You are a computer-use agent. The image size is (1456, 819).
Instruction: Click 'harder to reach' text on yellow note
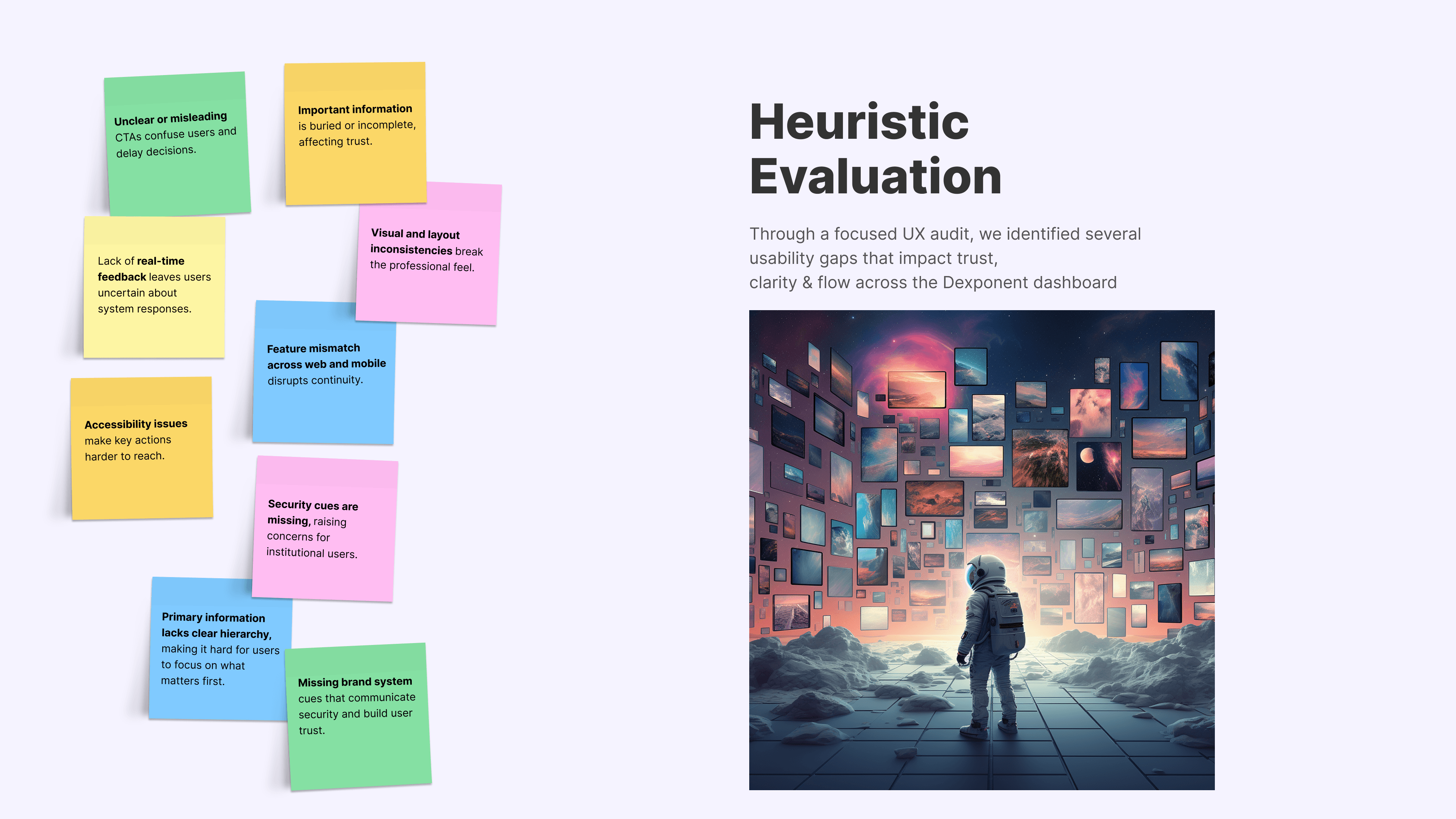(x=124, y=456)
